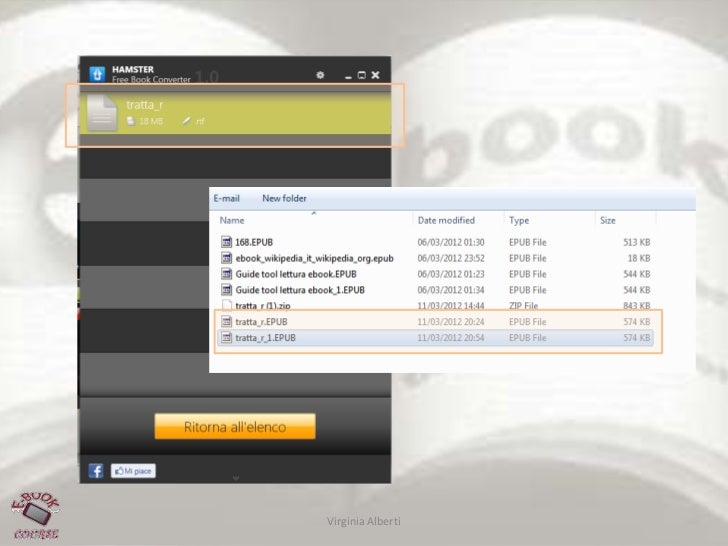Click date 11/03/2012 20:24 cell
The width and height of the screenshot is (728, 546).
[451, 322]
